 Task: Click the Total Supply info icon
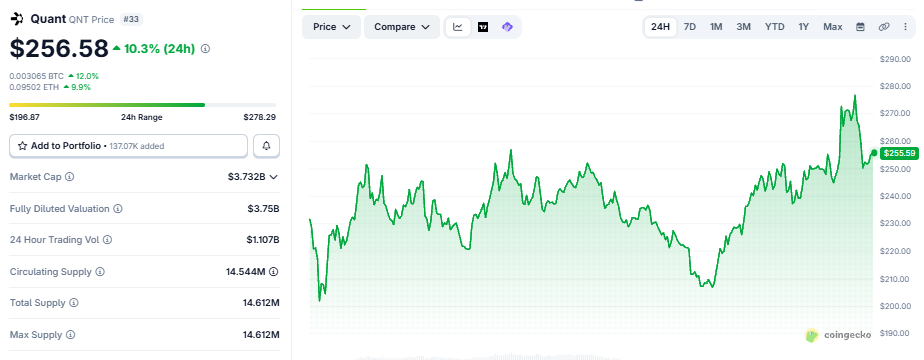coord(74,303)
